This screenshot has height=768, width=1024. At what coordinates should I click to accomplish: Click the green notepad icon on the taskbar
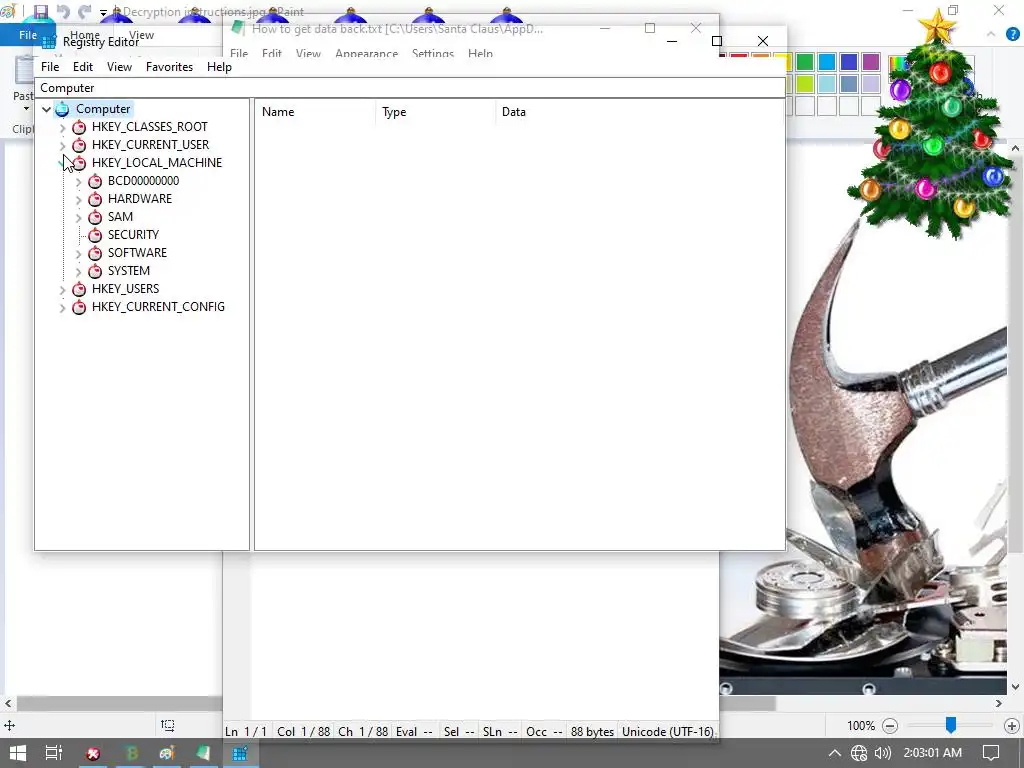204,753
